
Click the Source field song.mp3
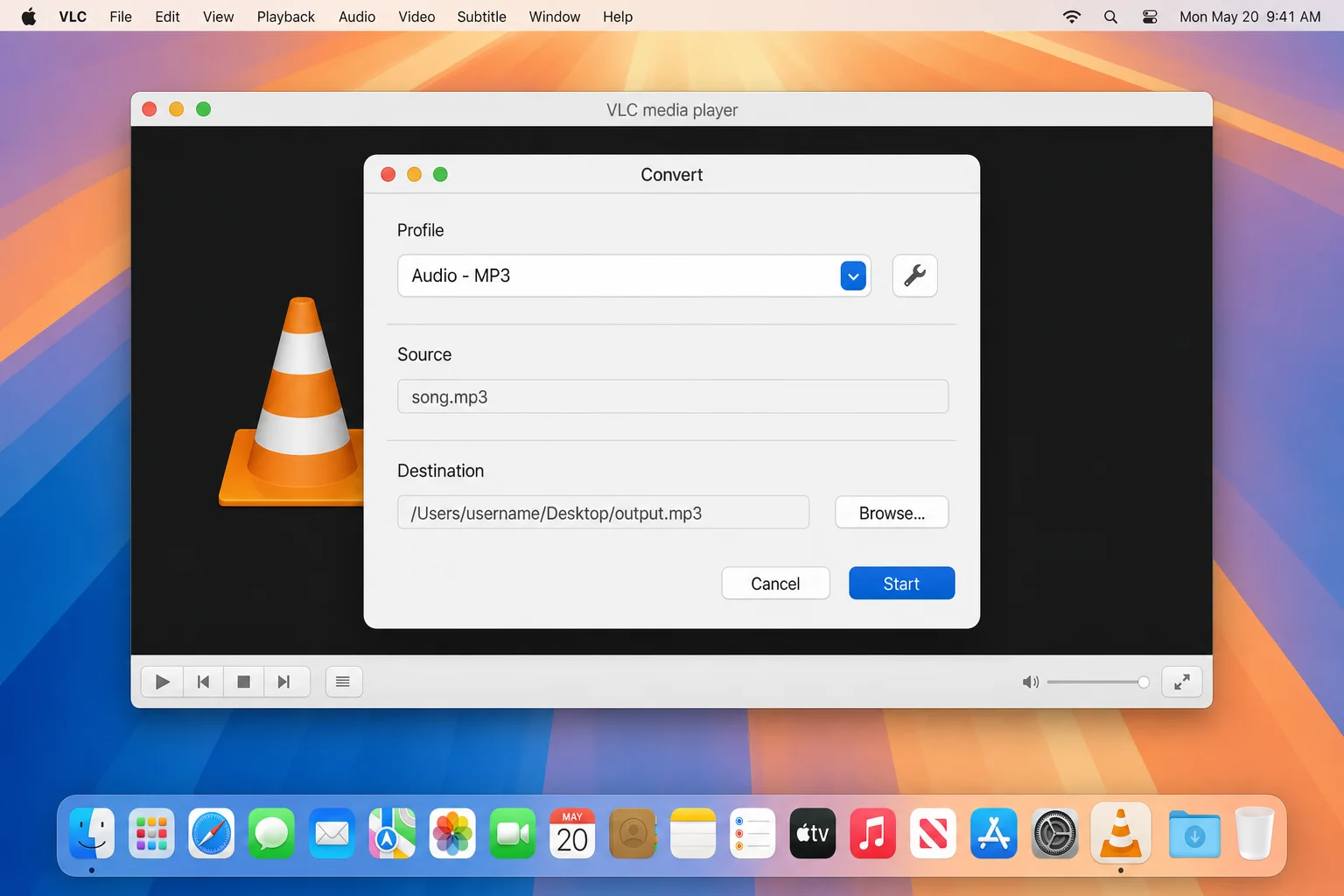click(x=672, y=396)
